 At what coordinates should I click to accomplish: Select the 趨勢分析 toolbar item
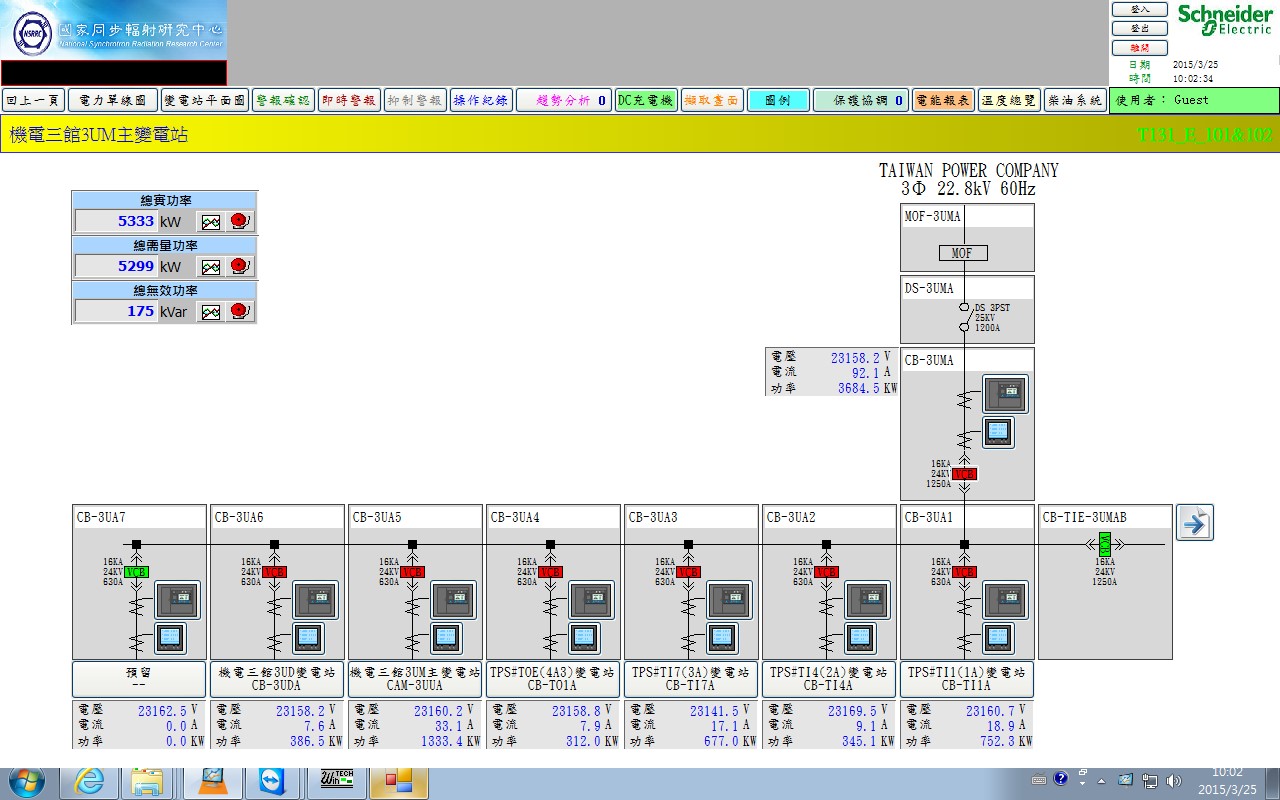click(x=563, y=100)
